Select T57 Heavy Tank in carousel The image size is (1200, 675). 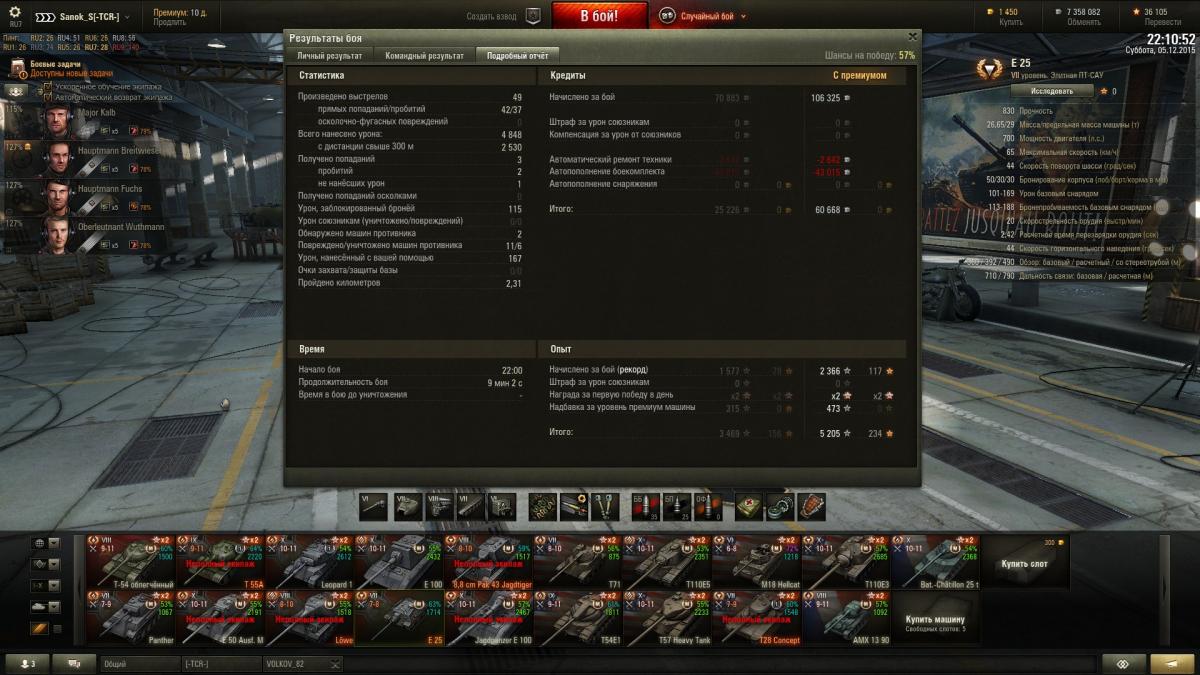click(668, 618)
